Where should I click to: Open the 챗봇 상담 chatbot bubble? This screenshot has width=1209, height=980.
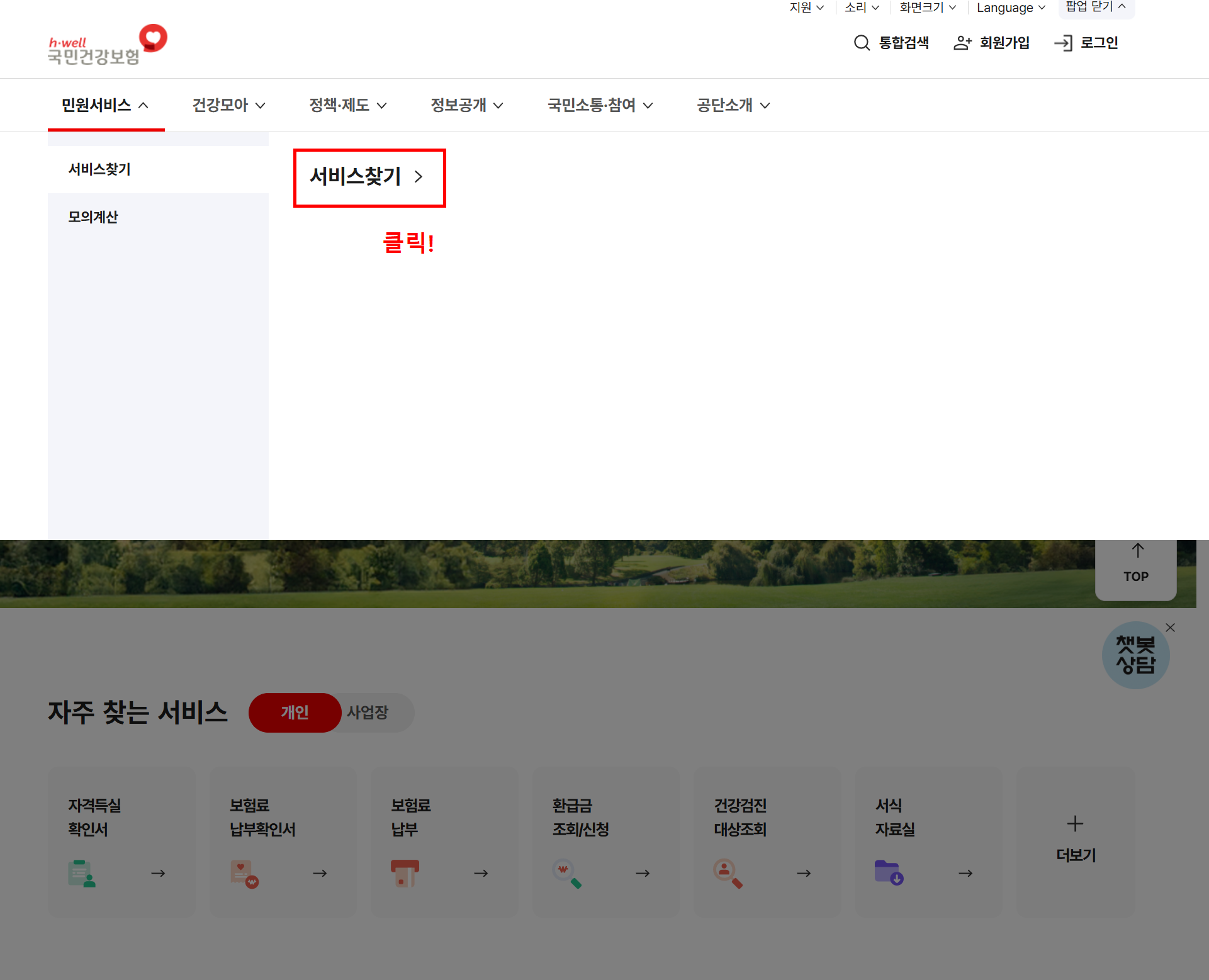[1135, 655]
